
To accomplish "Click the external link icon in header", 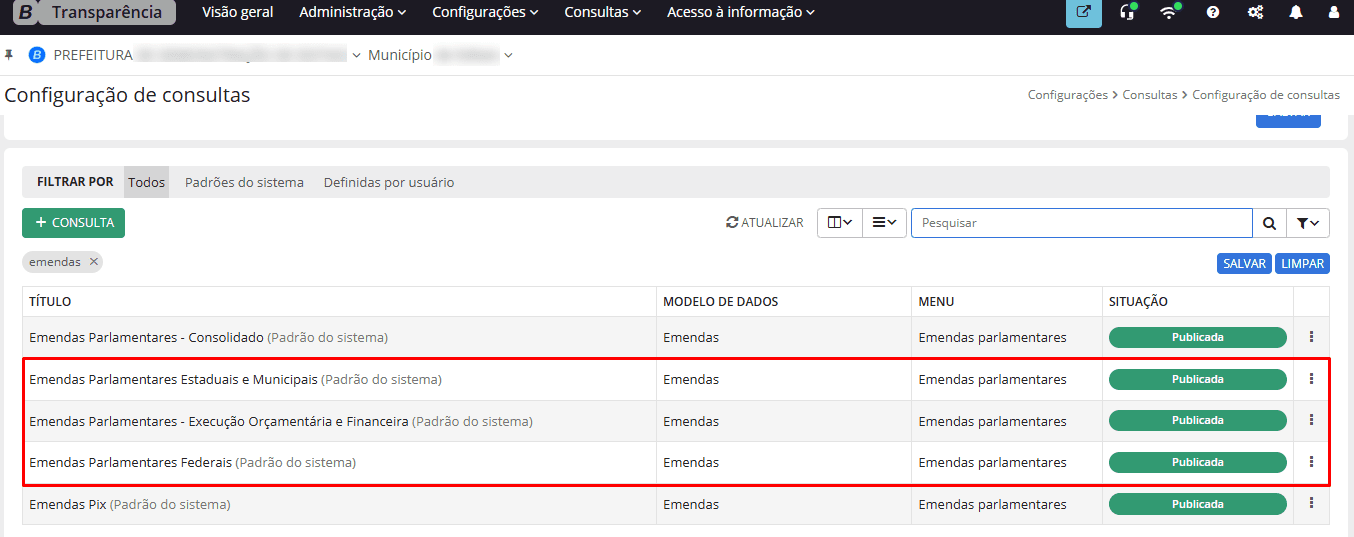I will 1083,13.
